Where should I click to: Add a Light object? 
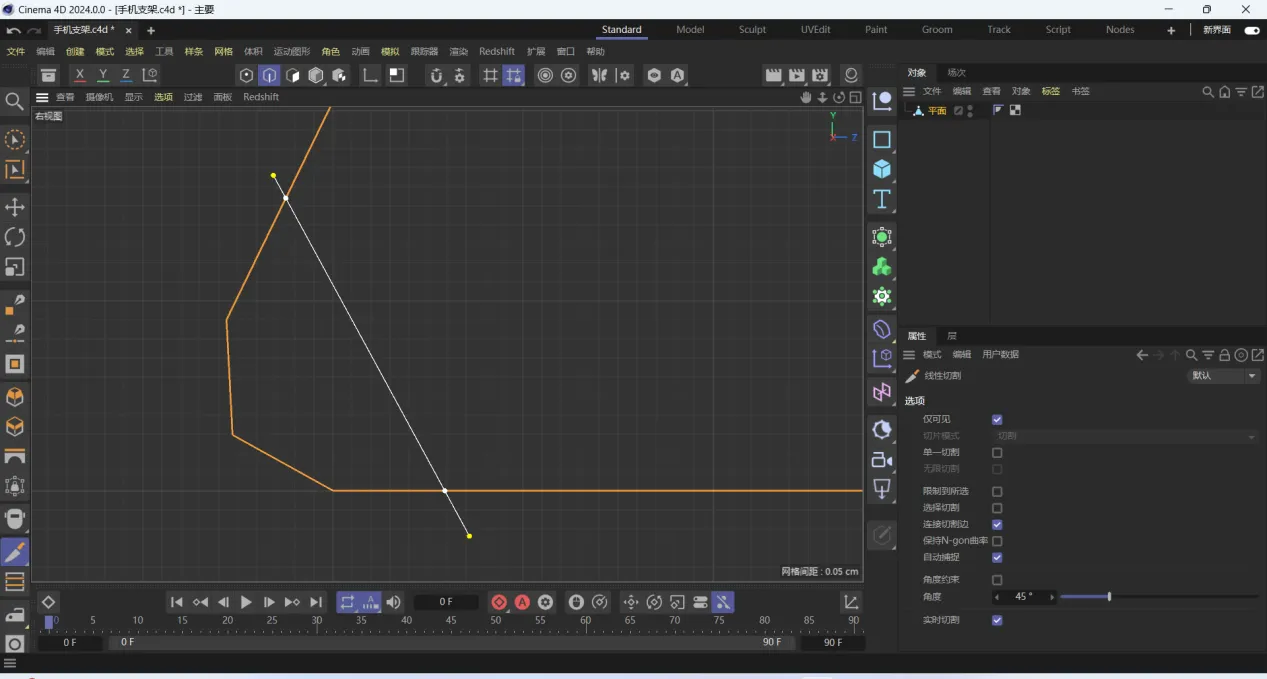[x=882, y=489]
